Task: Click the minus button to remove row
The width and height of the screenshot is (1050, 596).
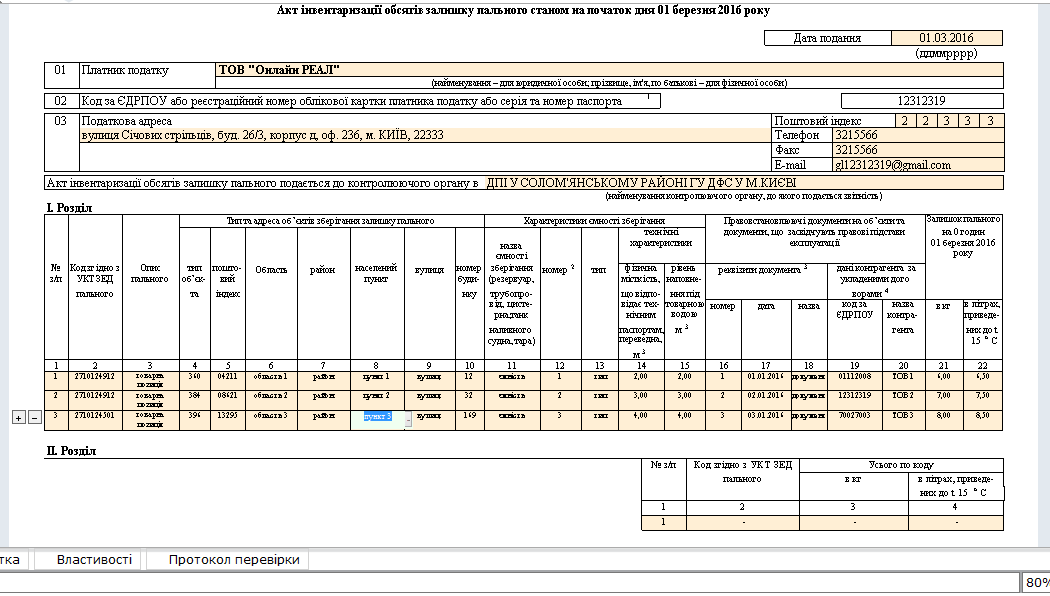Action: pyautogui.click(x=33, y=417)
